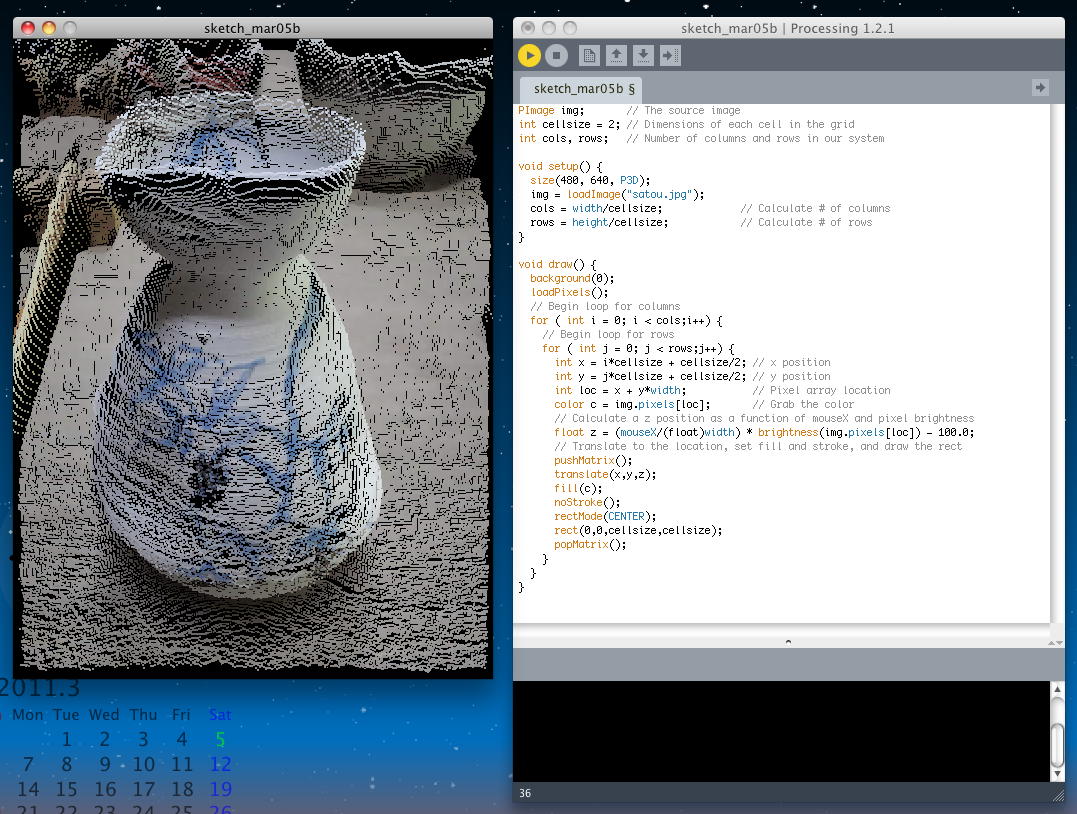
Task: Click calendar date 12 on desktop
Action: click(x=220, y=764)
